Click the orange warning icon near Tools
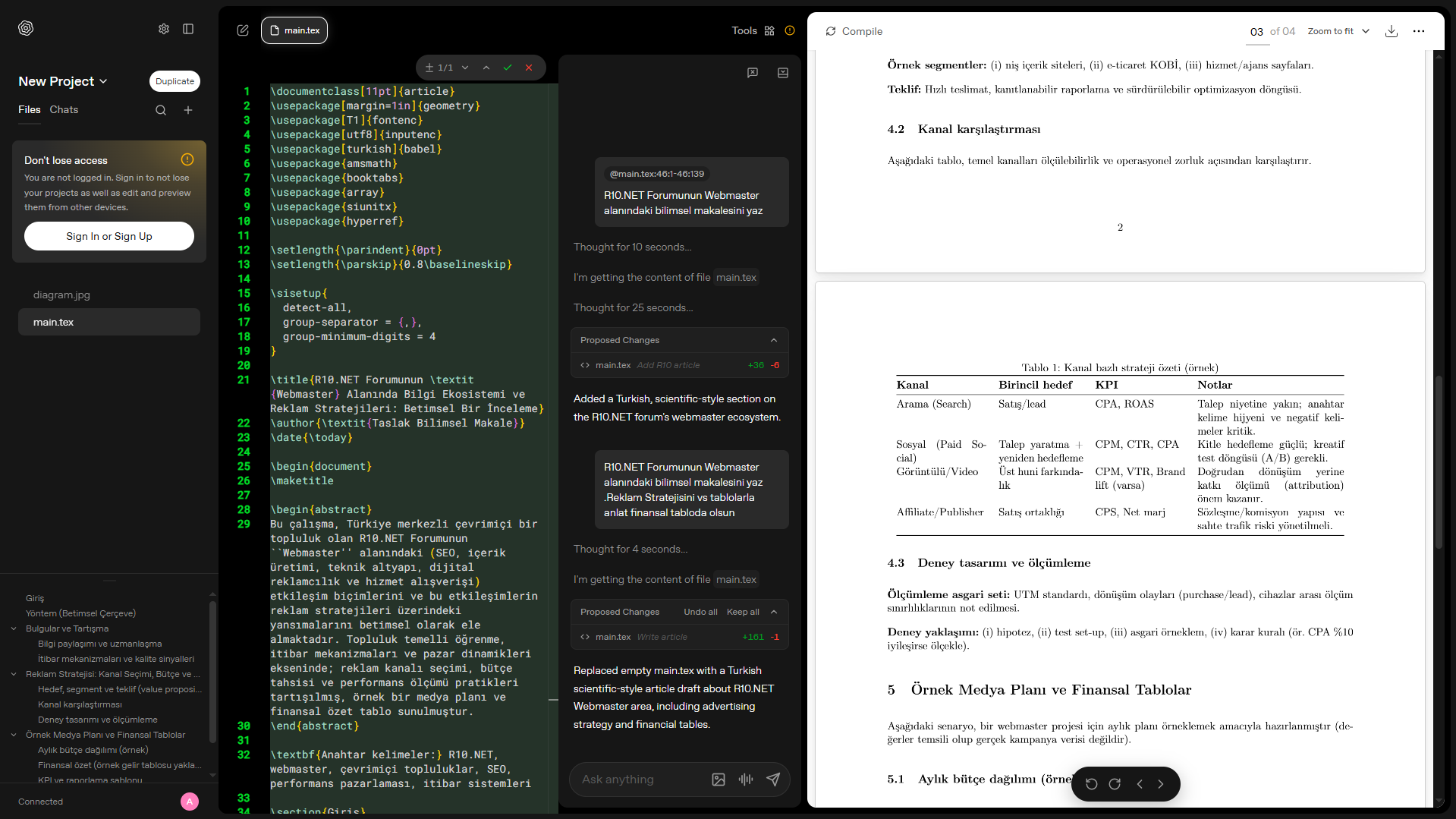 coord(790,30)
